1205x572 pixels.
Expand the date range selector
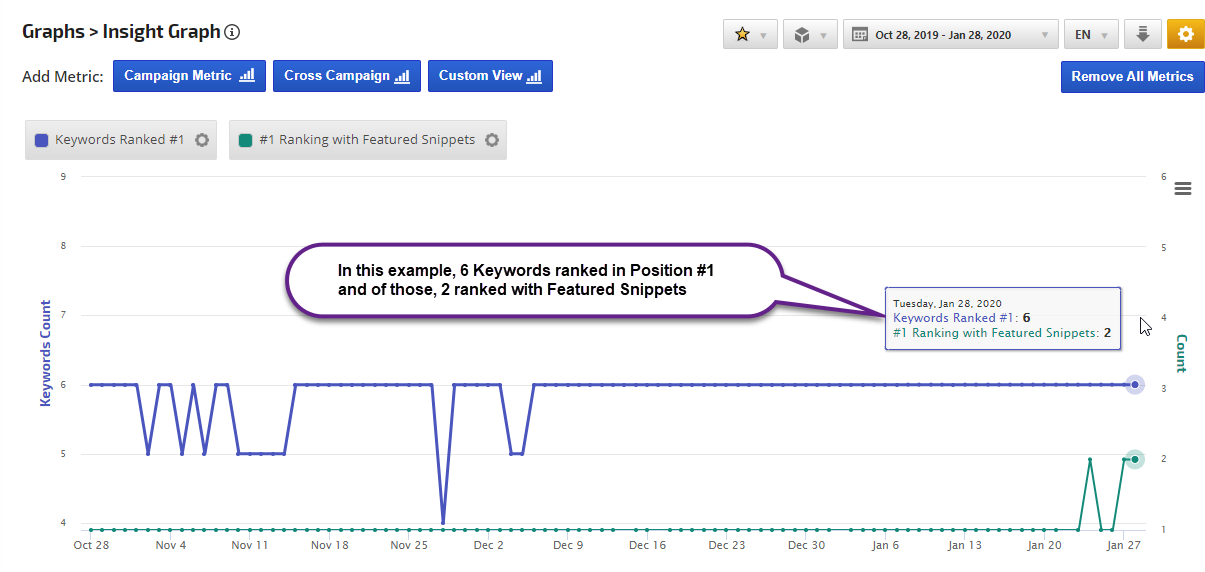[950, 35]
